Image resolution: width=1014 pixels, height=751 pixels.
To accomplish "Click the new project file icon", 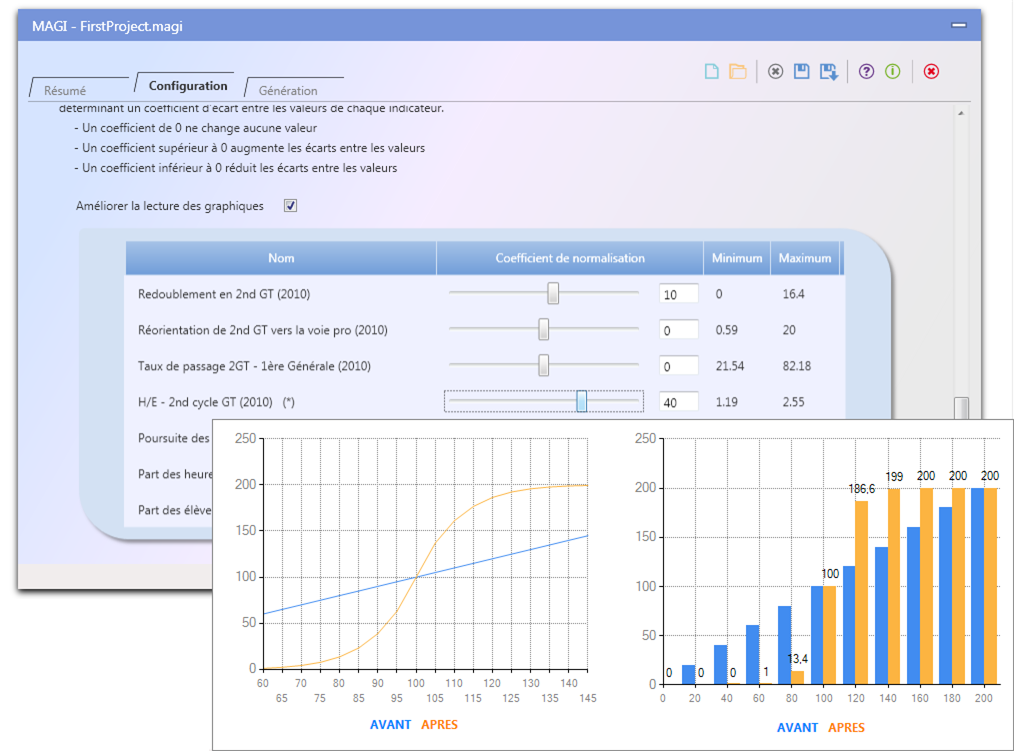I will click(712, 71).
